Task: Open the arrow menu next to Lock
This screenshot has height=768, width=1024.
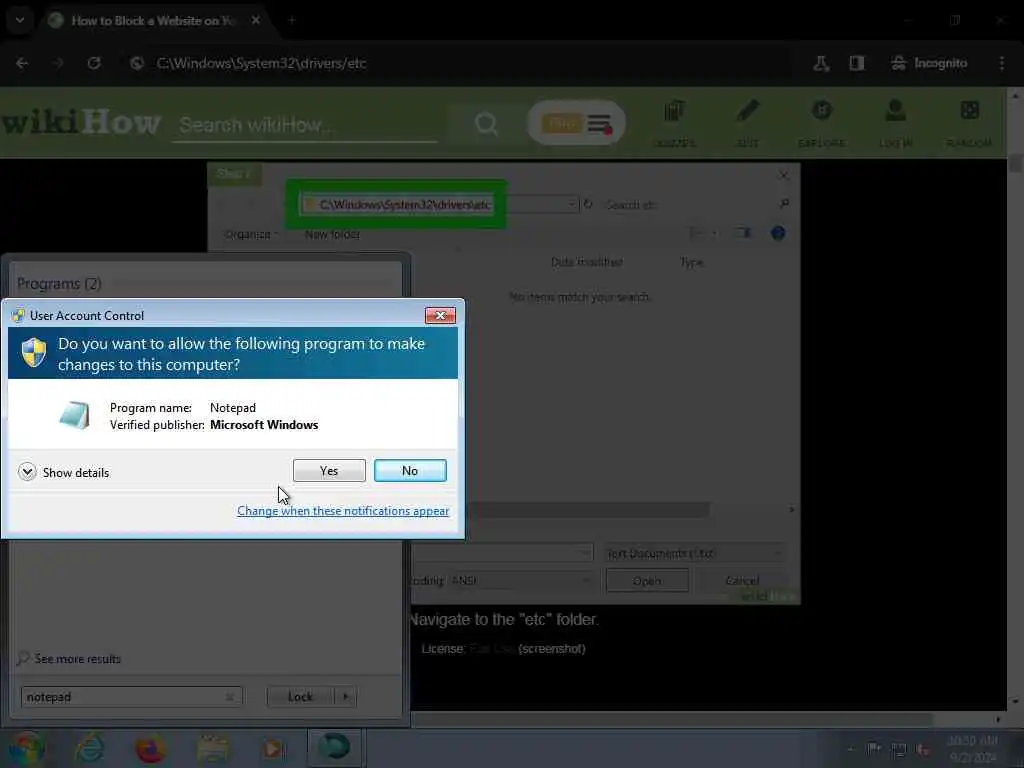Action: pyautogui.click(x=345, y=697)
